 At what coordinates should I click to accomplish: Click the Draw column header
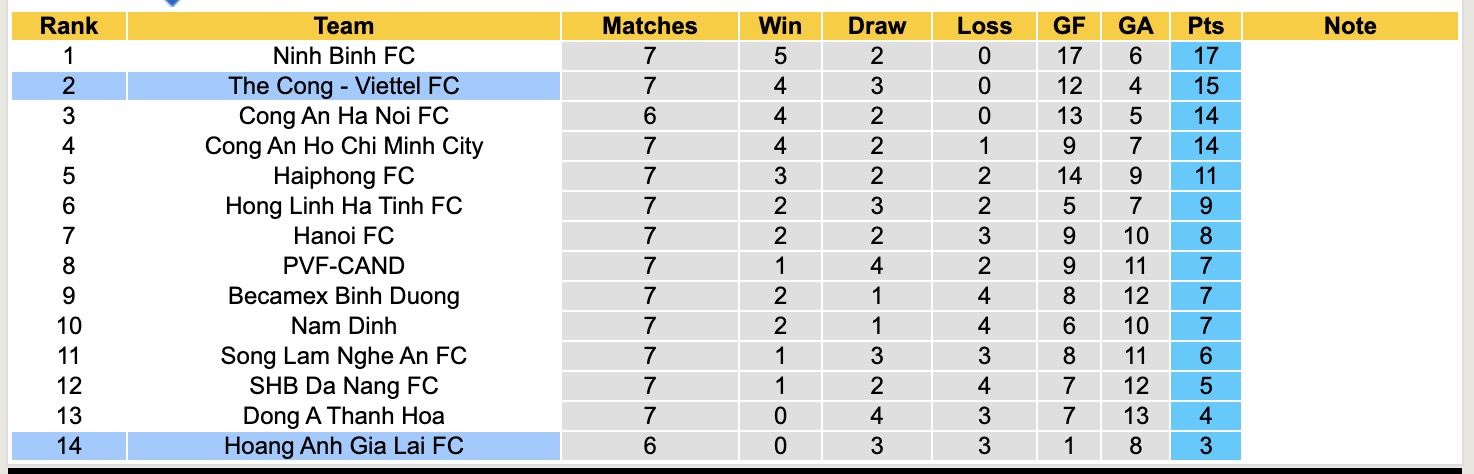[876, 26]
